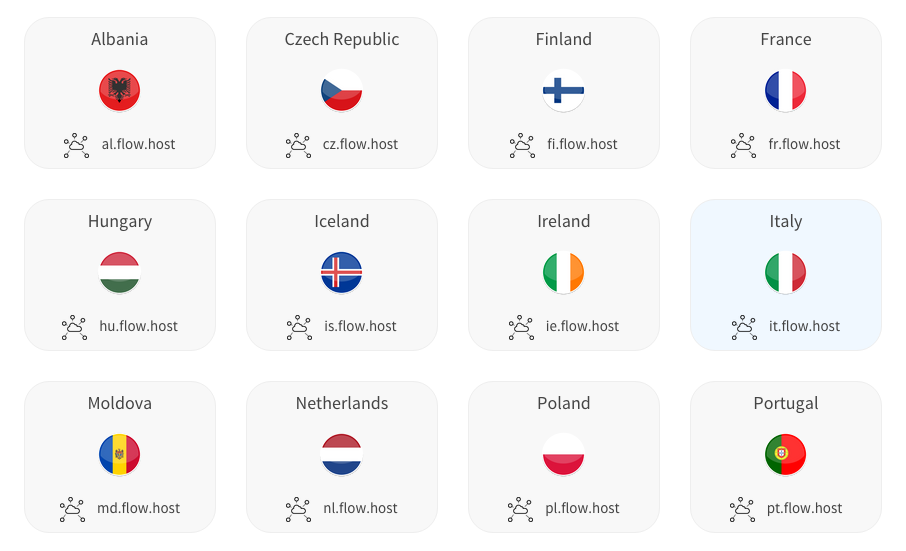This screenshot has height=551, width=906.
Task: Select the Czech Republic flag icon
Action: [x=342, y=91]
